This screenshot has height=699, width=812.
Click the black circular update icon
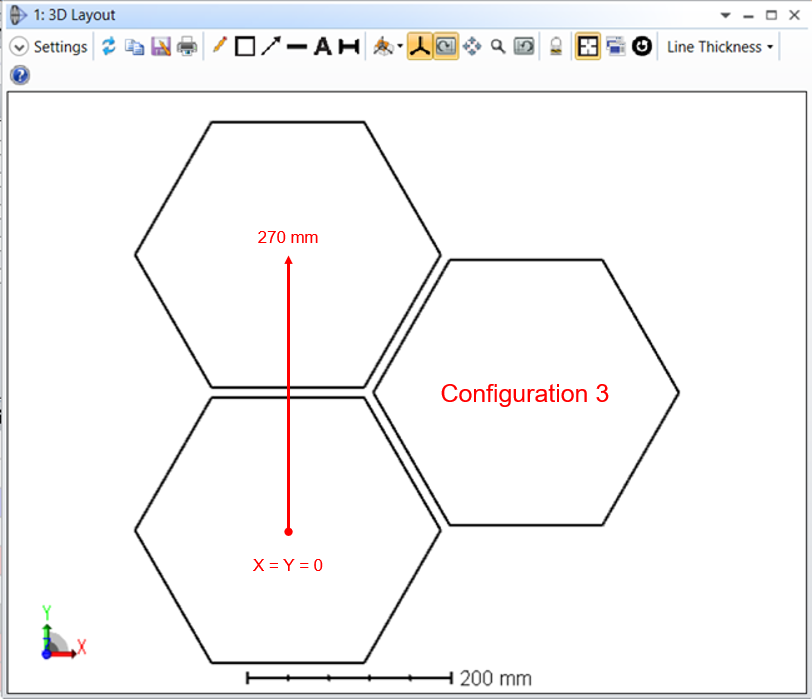click(x=642, y=47)
